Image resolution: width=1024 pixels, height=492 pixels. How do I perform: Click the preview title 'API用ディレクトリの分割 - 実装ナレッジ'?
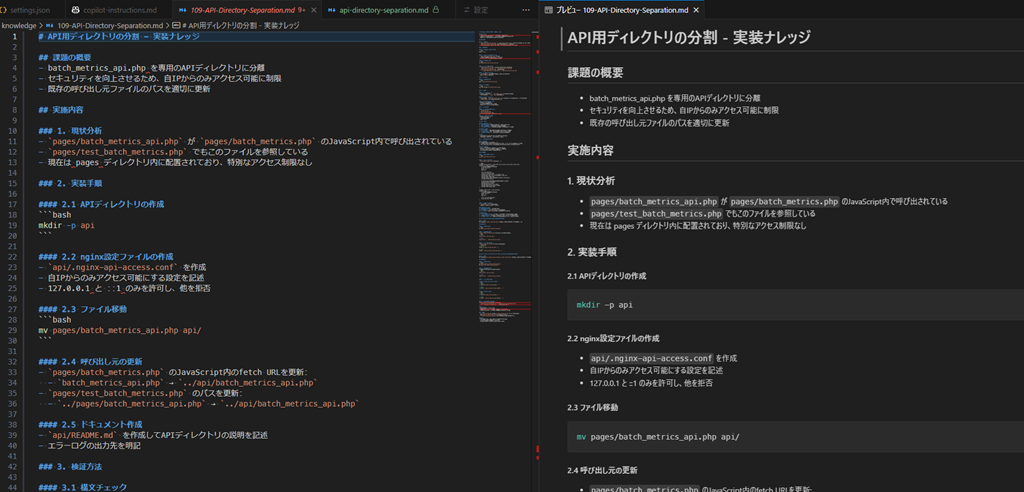[689, 39]
